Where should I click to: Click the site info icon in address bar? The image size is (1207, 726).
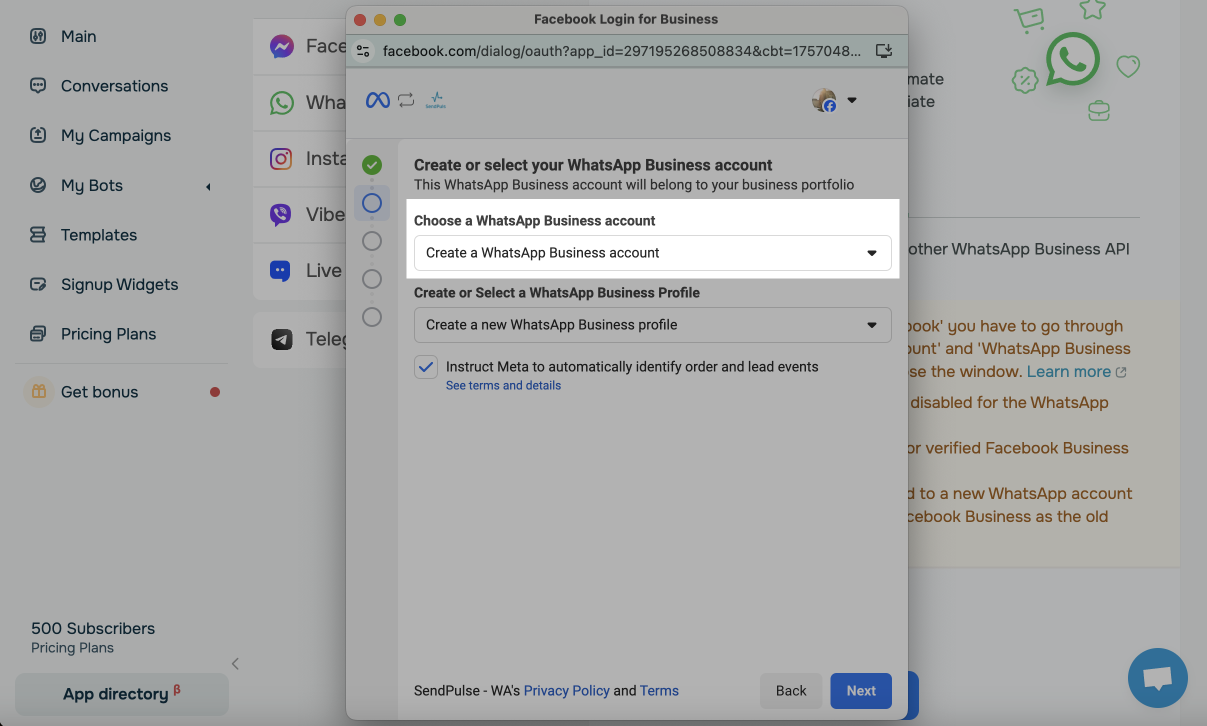point(363,50)
